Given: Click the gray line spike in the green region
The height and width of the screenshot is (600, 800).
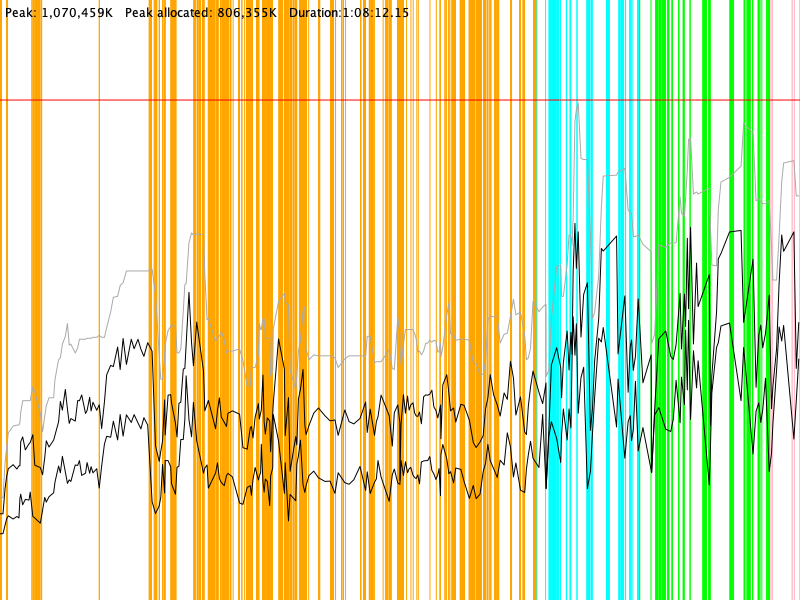Looking at the screenshot, I should click(688, 141).
